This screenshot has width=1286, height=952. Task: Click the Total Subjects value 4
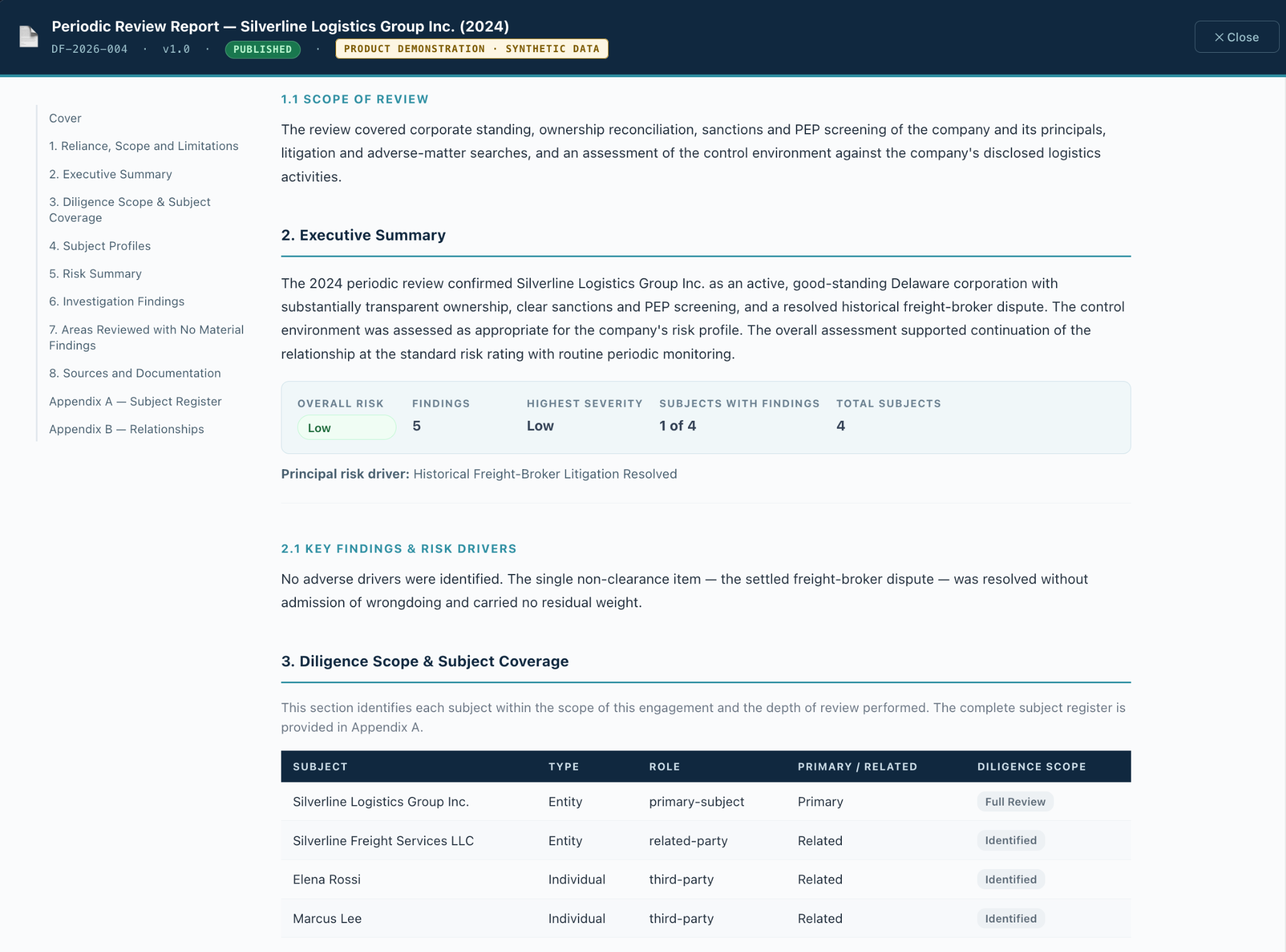click(x=841, y=426)
